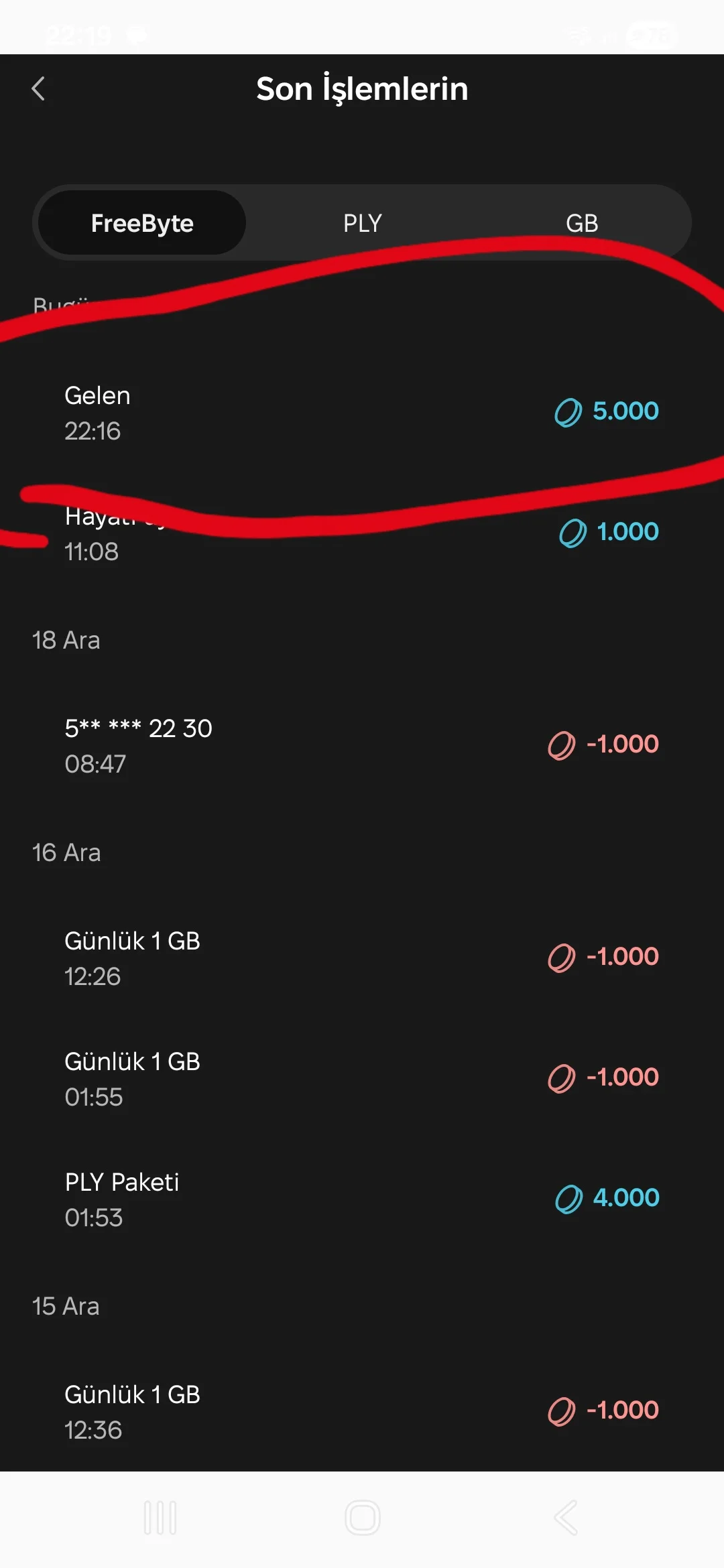Select the FreeByte tab

(x=142, y=223)
